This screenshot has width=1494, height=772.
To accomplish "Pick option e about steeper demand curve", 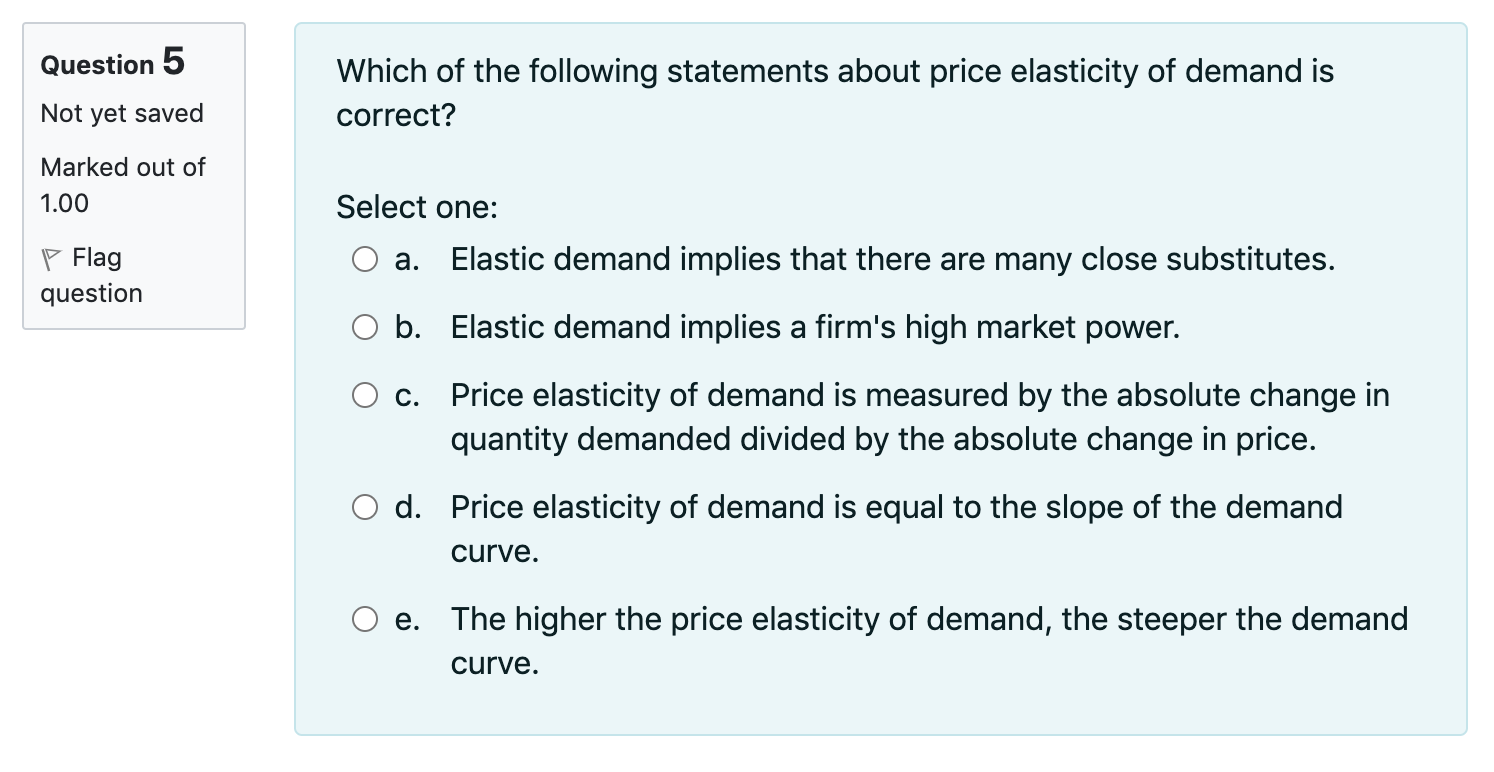I will [365, 619].
